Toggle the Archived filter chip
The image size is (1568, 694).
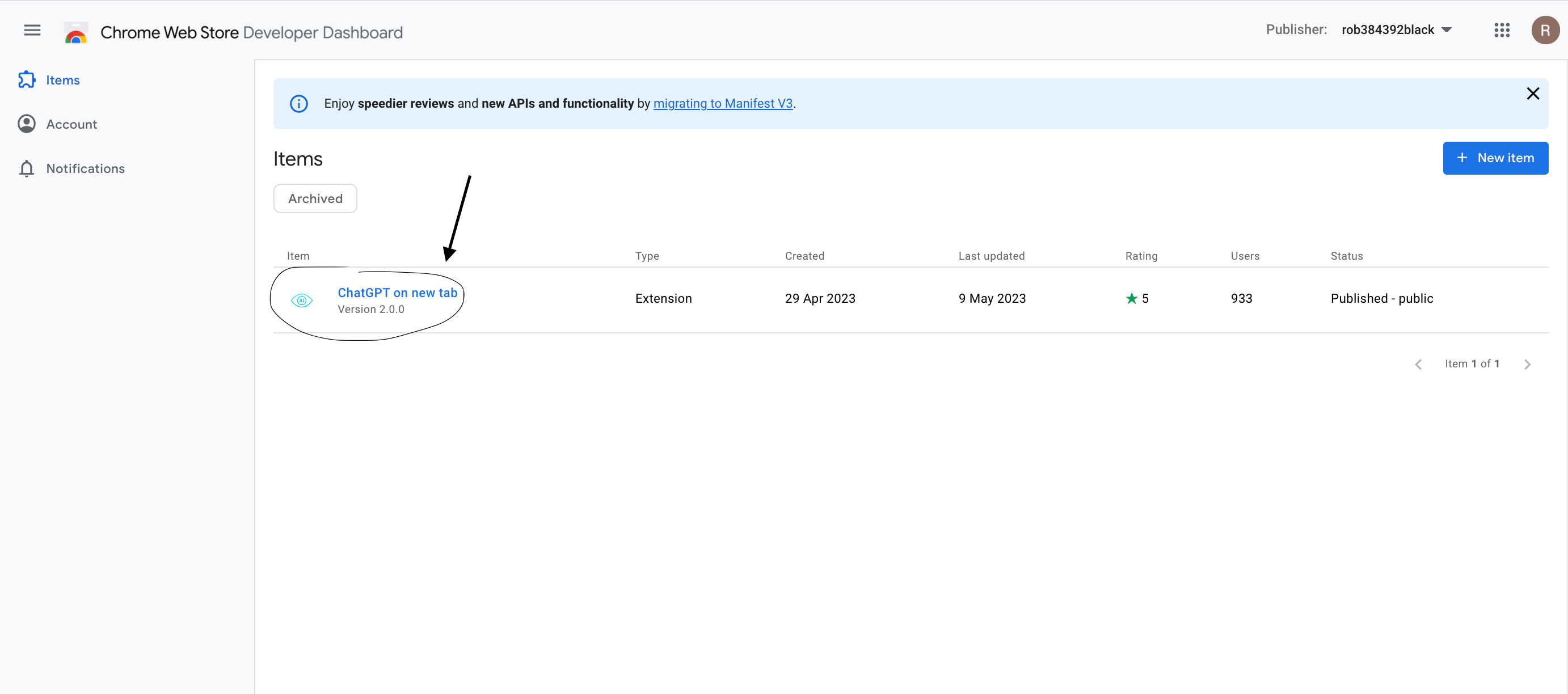[x=315, y=199]
